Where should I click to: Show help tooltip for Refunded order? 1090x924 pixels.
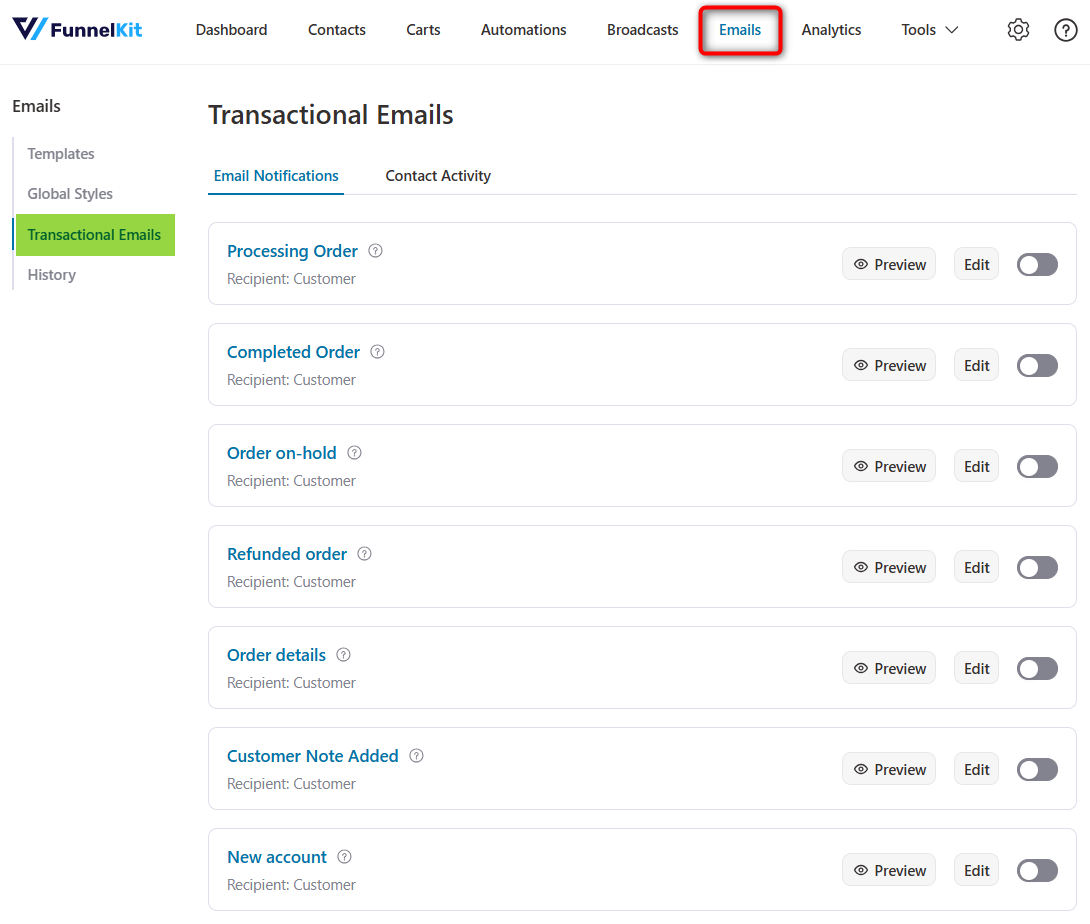point(364,553)
